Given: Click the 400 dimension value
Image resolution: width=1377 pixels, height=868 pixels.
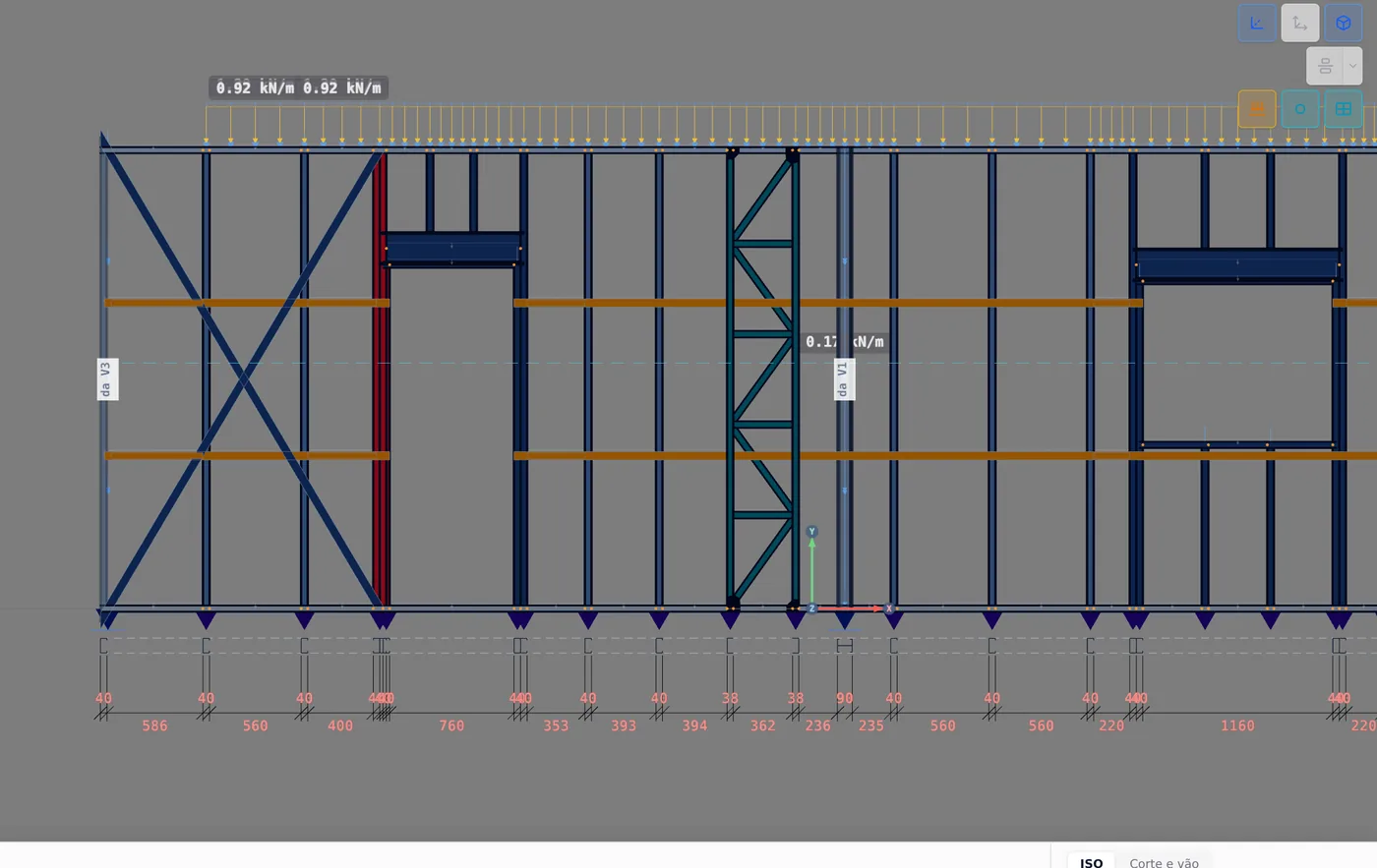Looking at the screenshot, I should [x=340, y=725].
